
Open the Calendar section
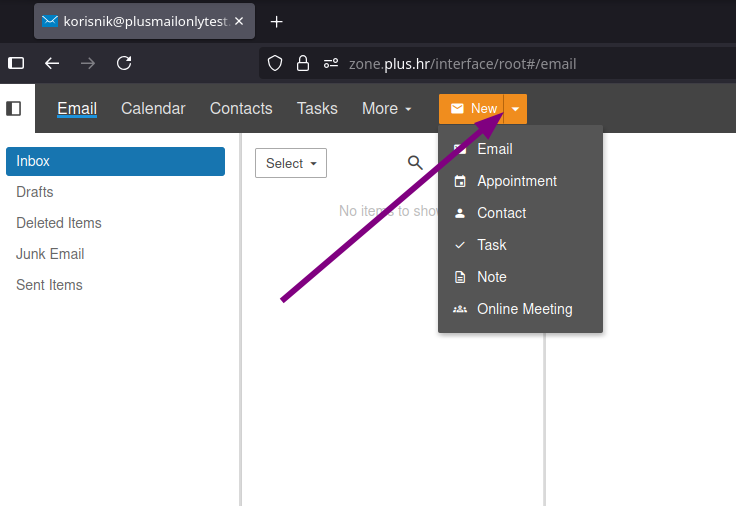153,108
